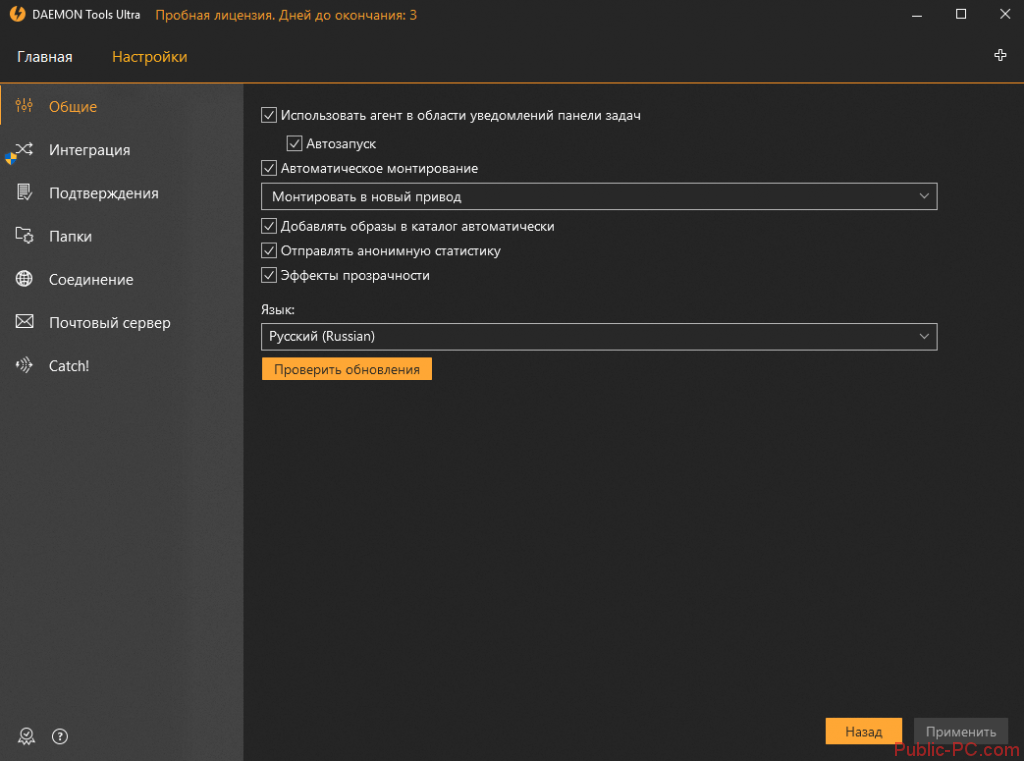
Task: Toggle Эффекты прозрачности checkbox
Action: (268, 275)
